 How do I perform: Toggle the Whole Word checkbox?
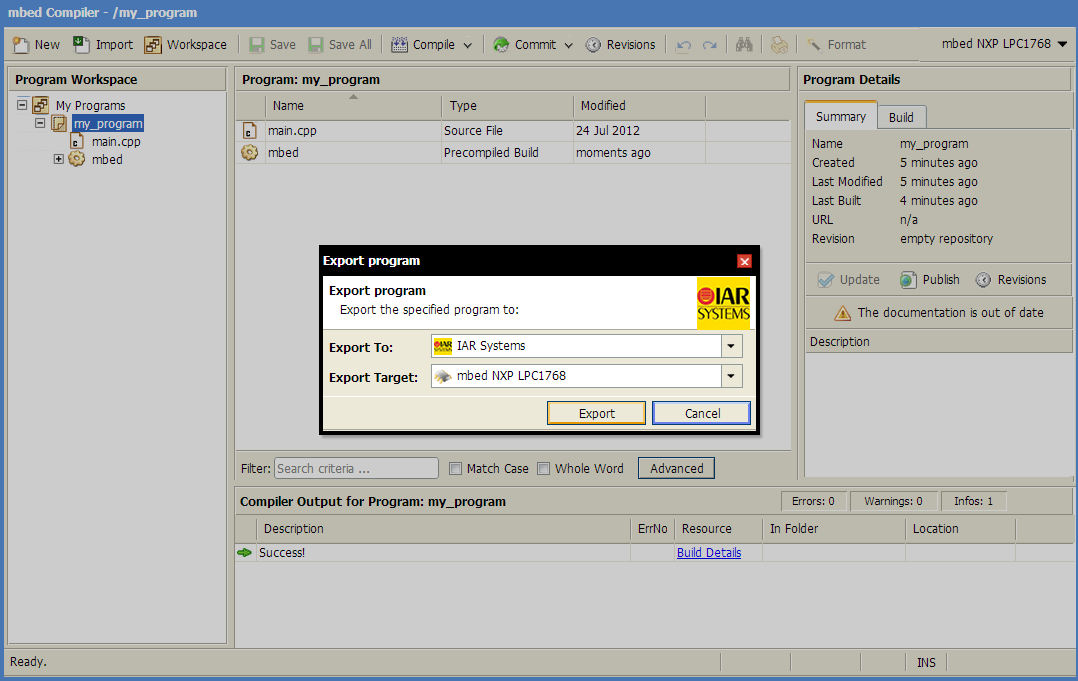click(544, 468)
